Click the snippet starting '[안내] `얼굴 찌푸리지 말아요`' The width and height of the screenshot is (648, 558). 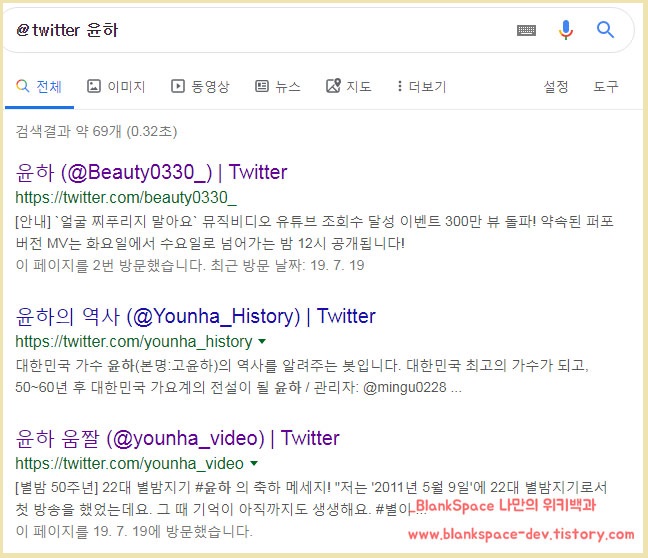pos(314,232)
